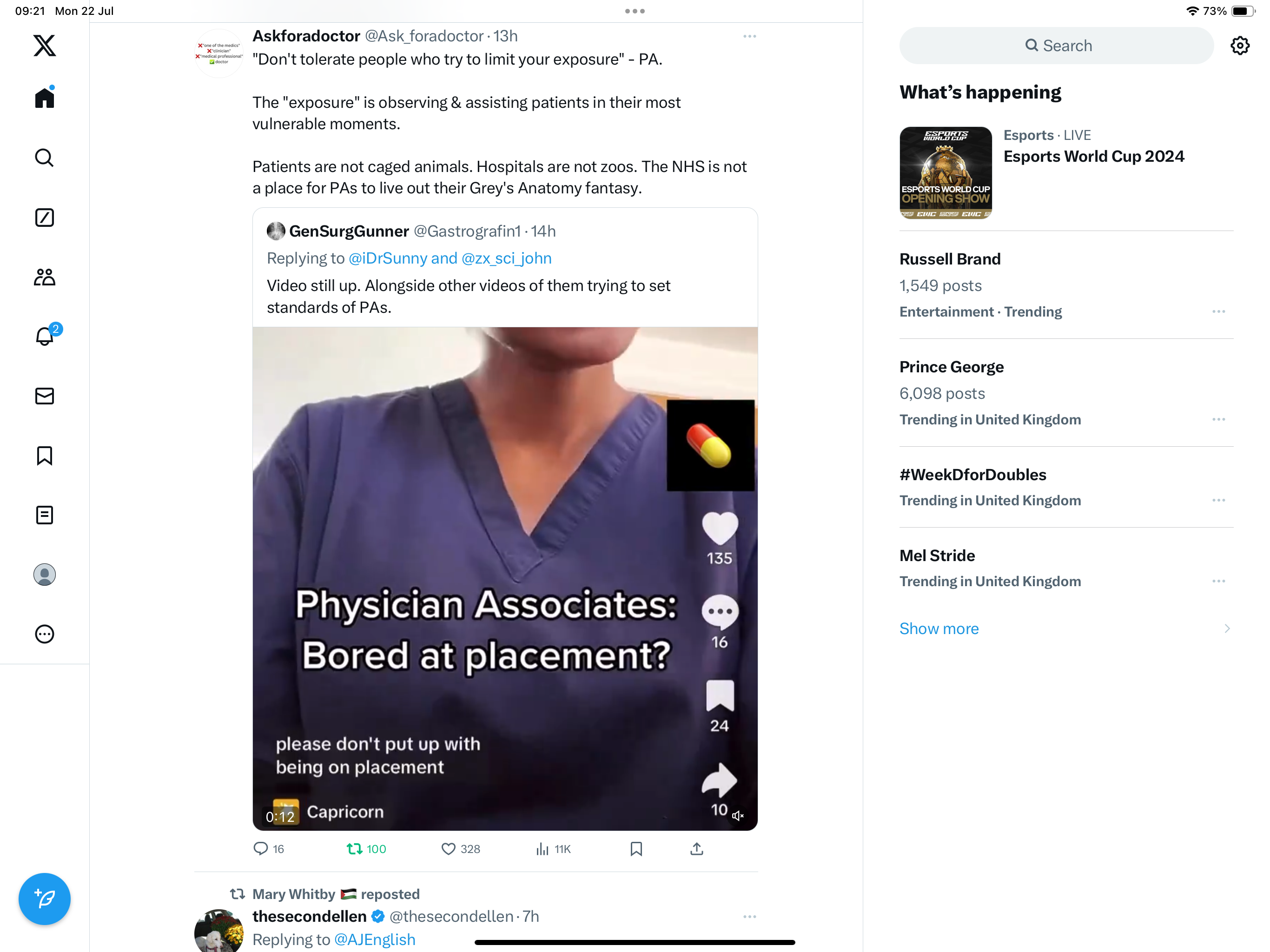
Task: Open direct messages envelope icon
Action: (44, 396)
